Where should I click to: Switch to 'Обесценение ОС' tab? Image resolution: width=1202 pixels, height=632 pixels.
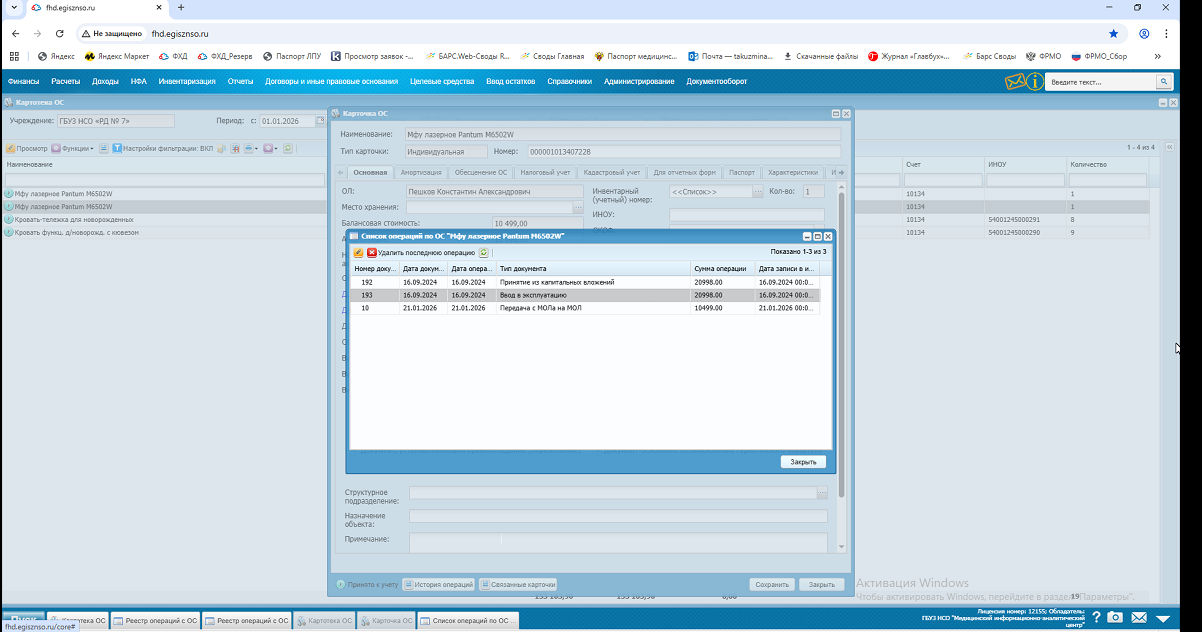(482, 172)
